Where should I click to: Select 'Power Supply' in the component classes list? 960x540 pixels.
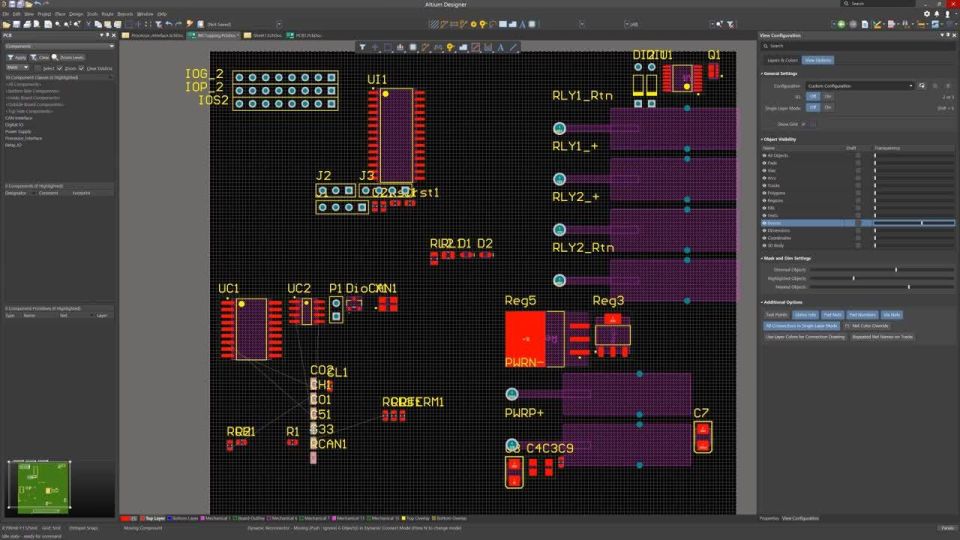[18, 132]
